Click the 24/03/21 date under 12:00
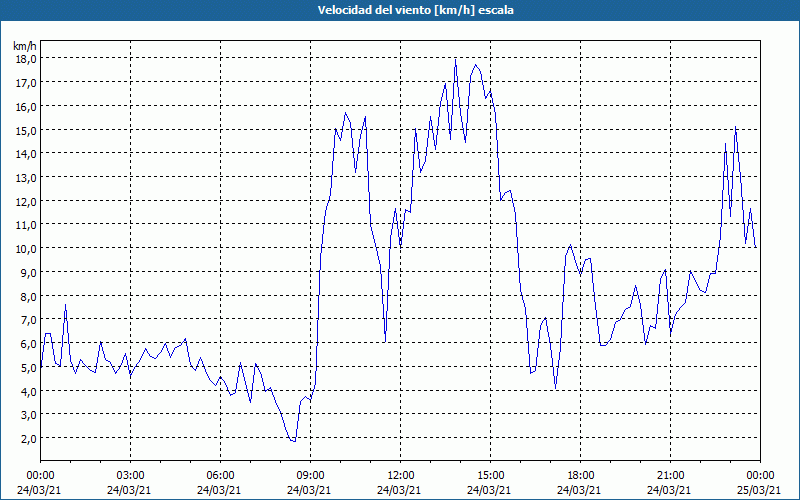 pos(399,490)
